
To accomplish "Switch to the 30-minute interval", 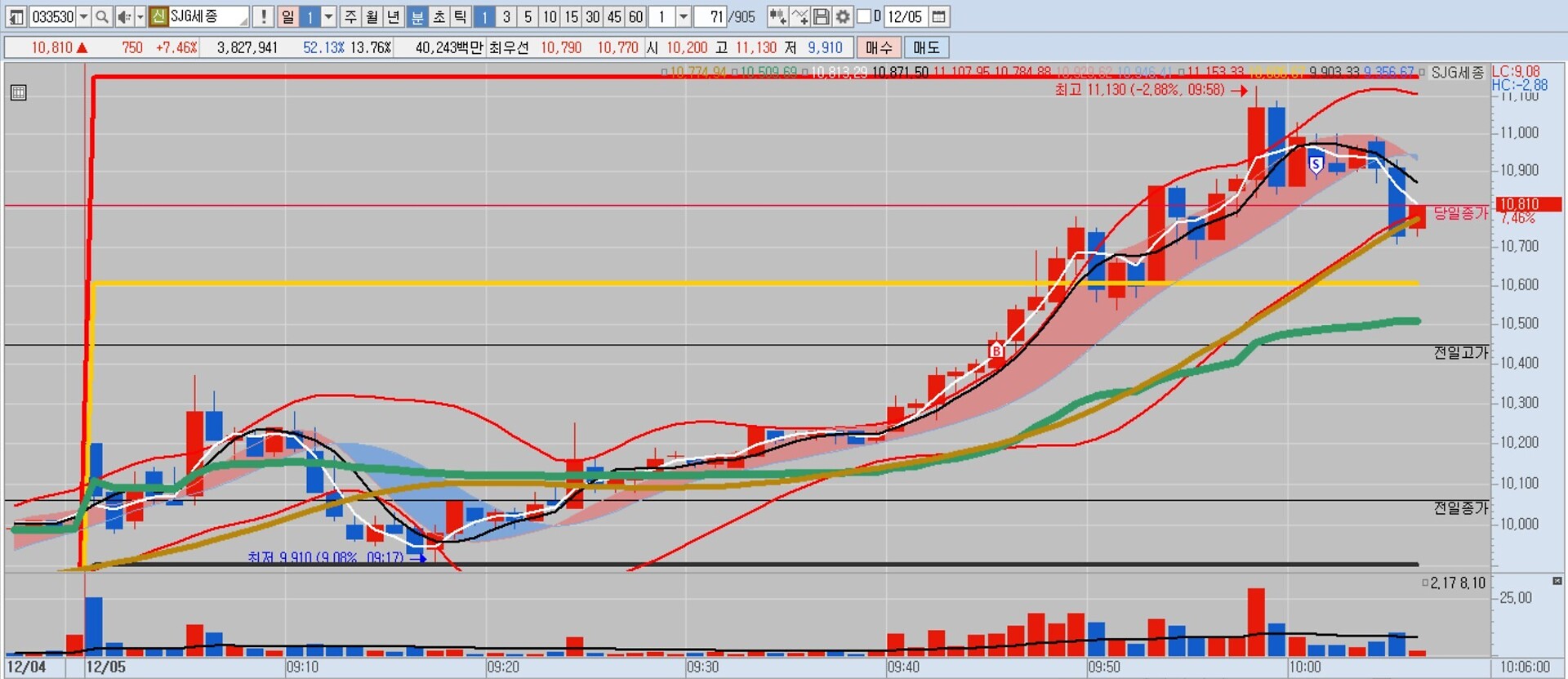I will (x=593, y=16).
